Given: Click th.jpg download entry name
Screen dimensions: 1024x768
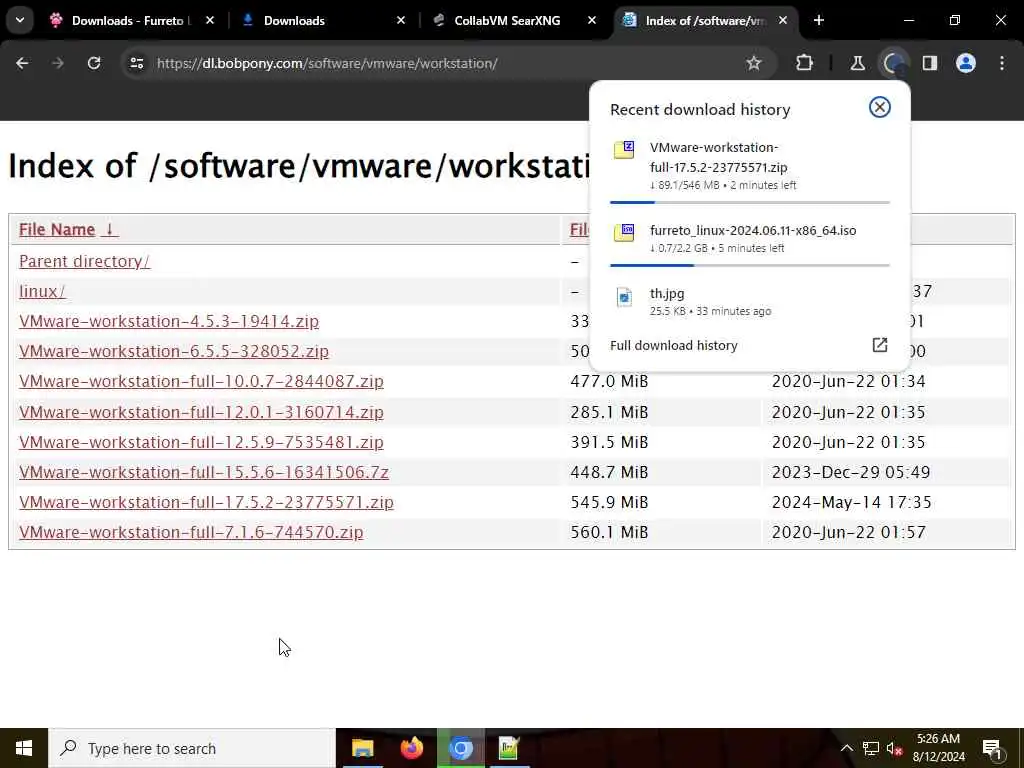Looking at the screenshot, I should click(667, 294).
